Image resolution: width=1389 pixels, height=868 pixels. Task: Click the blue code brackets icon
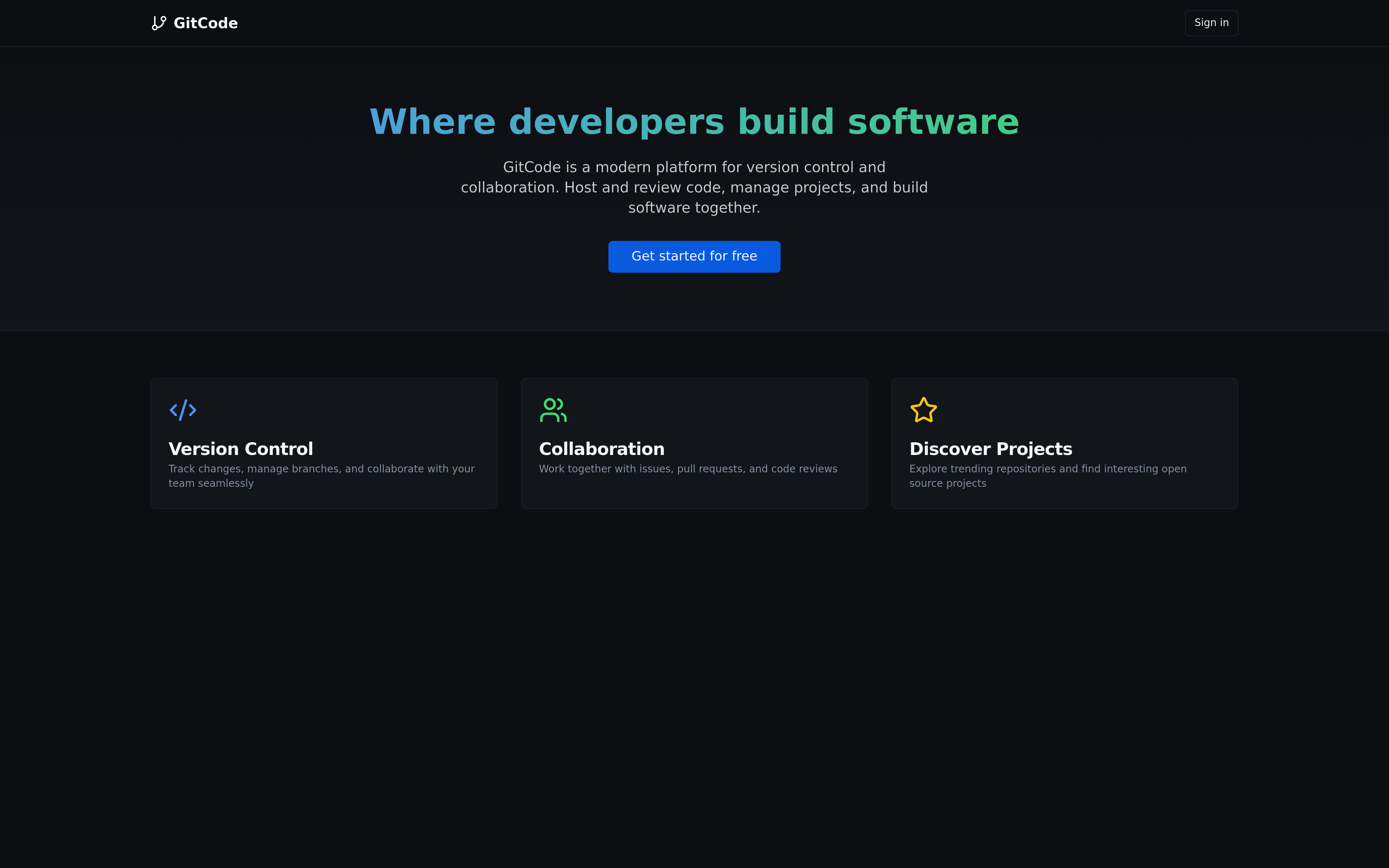tap(183, 410)
